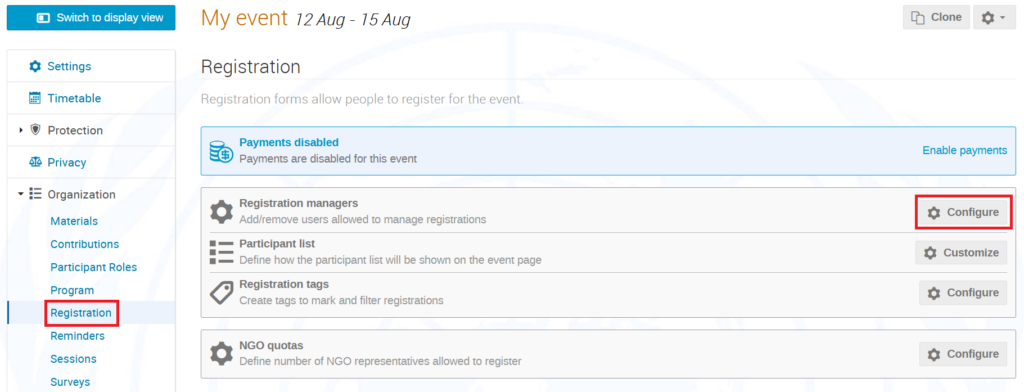
Task: Open the gear dropdown next to Clone
Action: (x=994, y=18)
